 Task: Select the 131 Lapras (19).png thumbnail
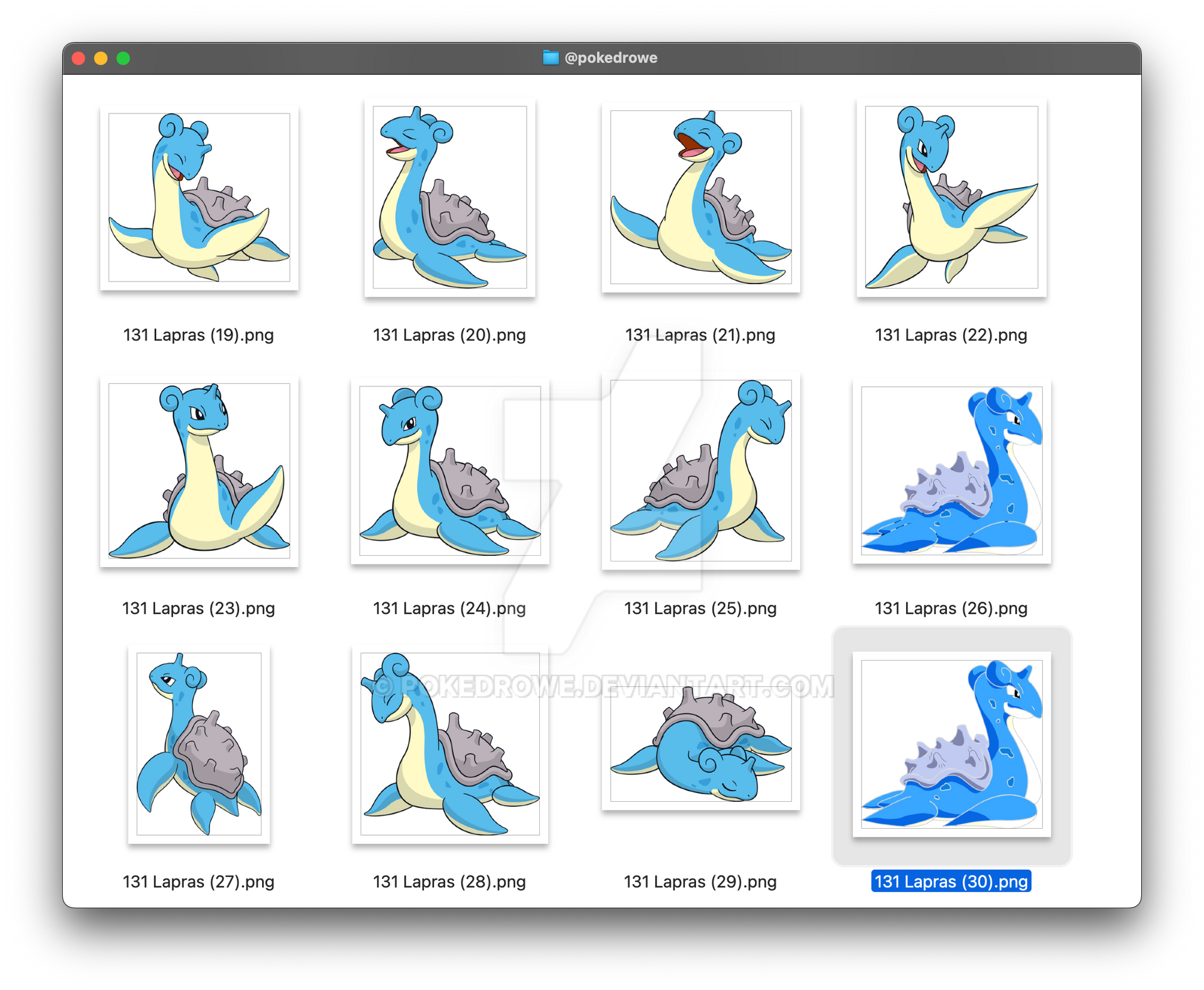[x=199, y=197]
